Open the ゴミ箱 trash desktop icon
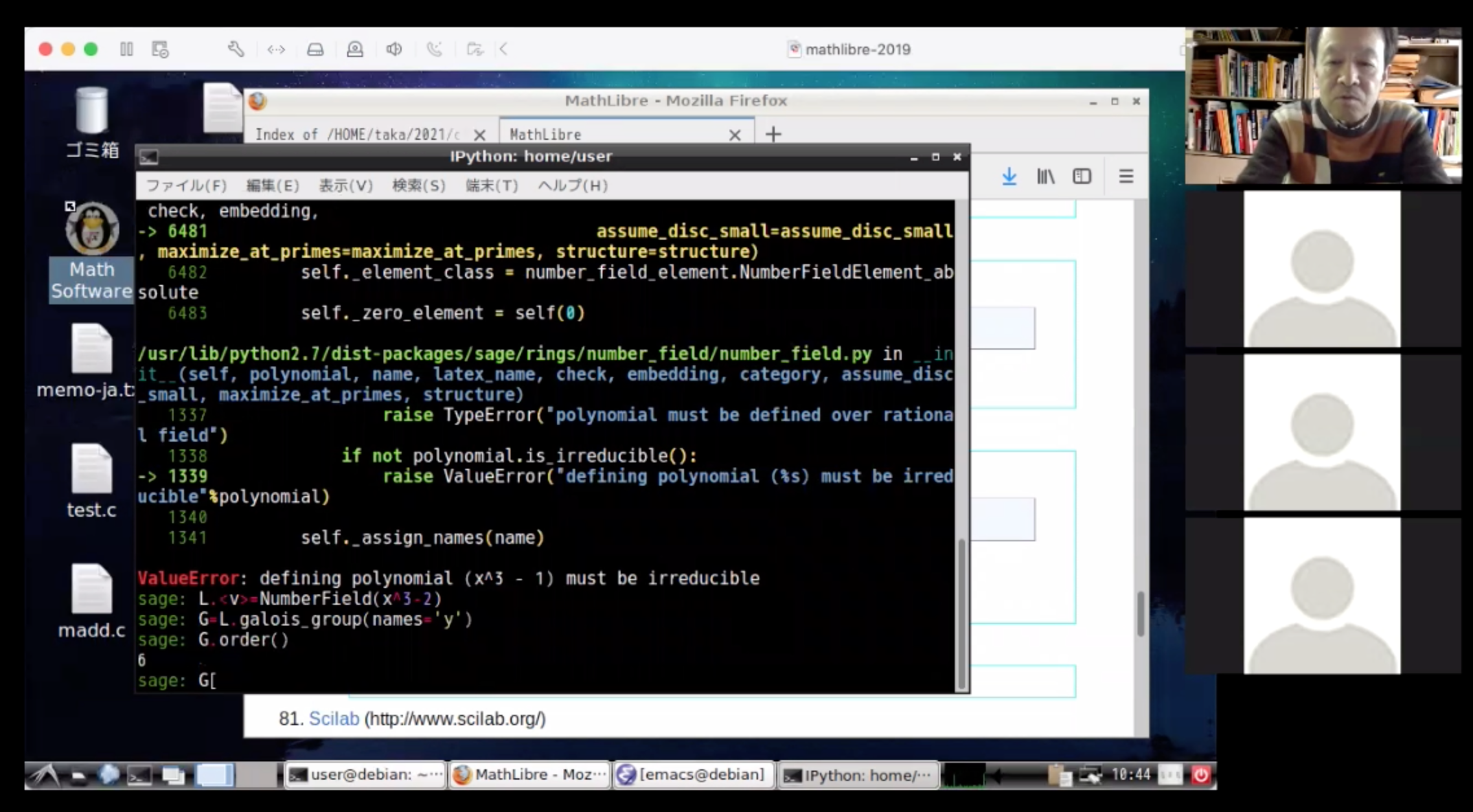The image size is (1473, 812). (x=92, y=123)
